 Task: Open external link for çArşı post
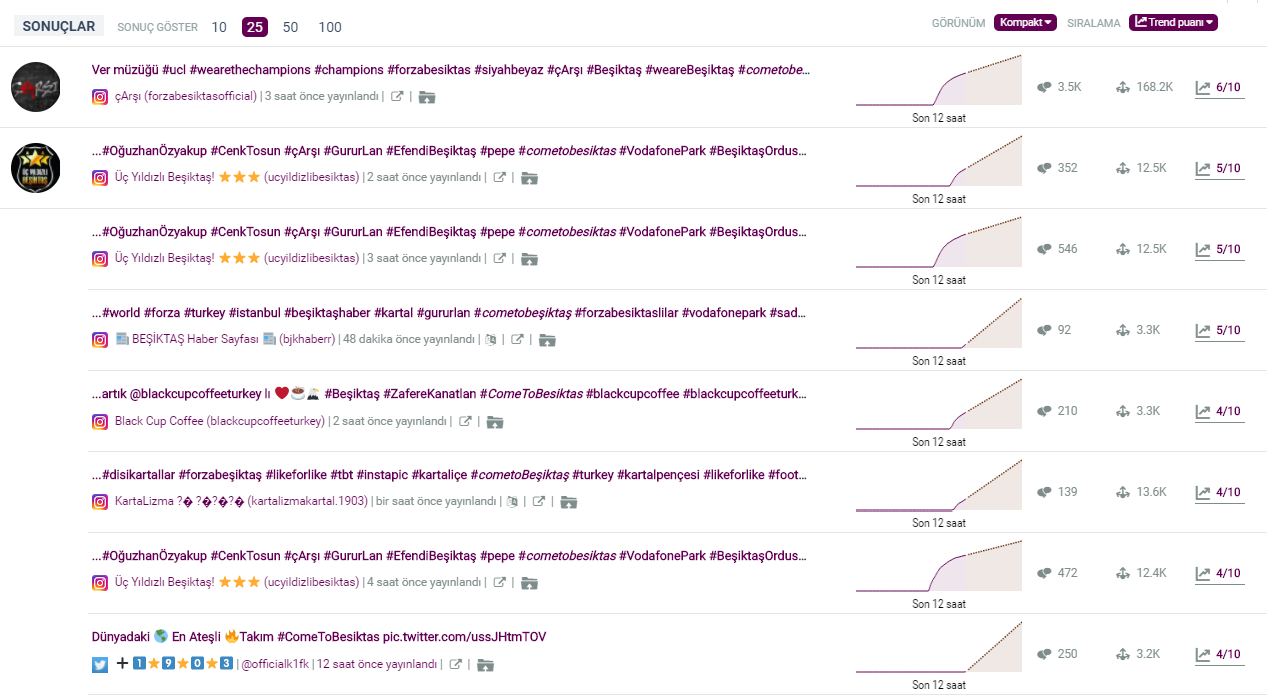(x=397, y=97)
